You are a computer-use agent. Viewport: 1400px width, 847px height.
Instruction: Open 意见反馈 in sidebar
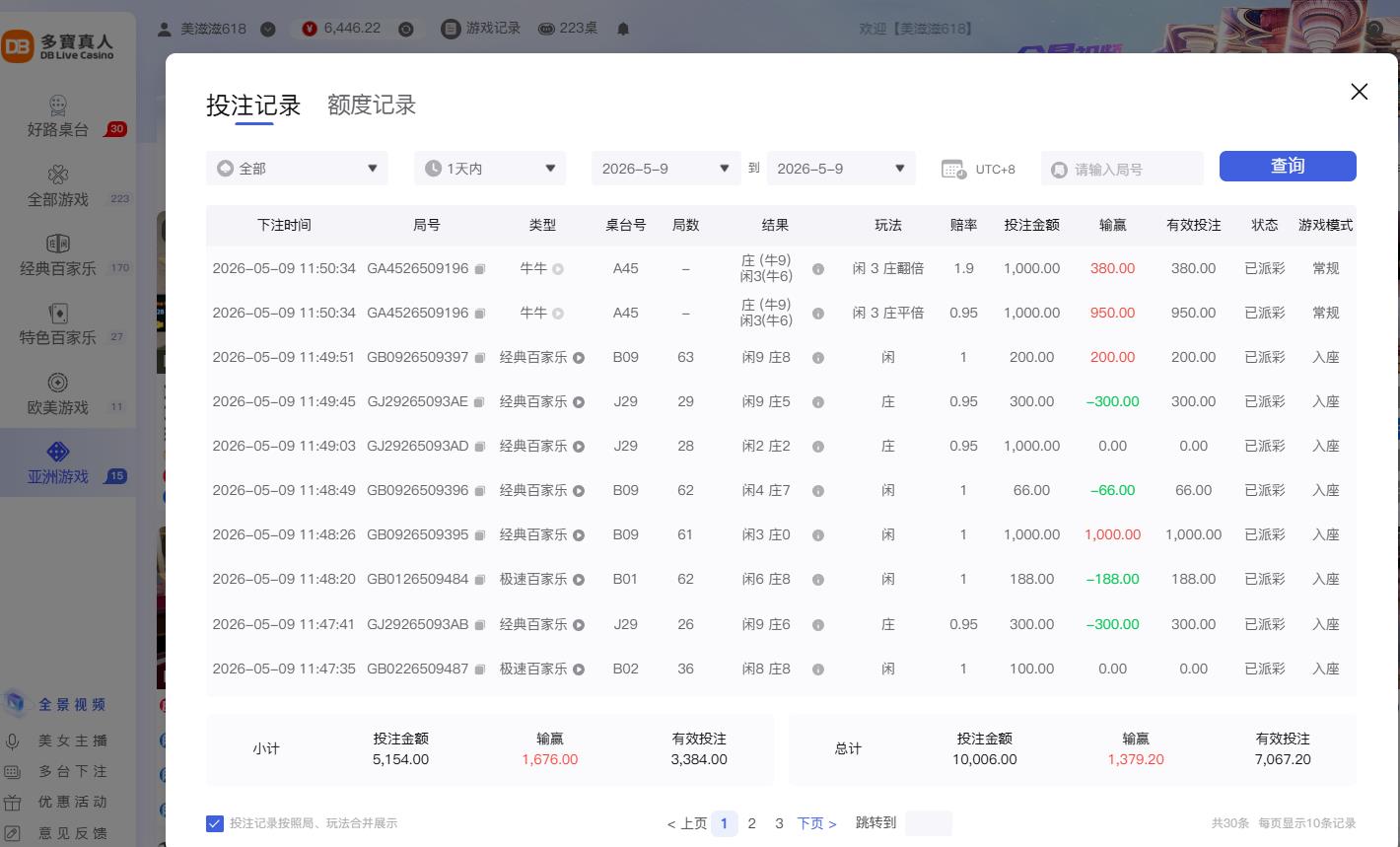coord(57,833)
